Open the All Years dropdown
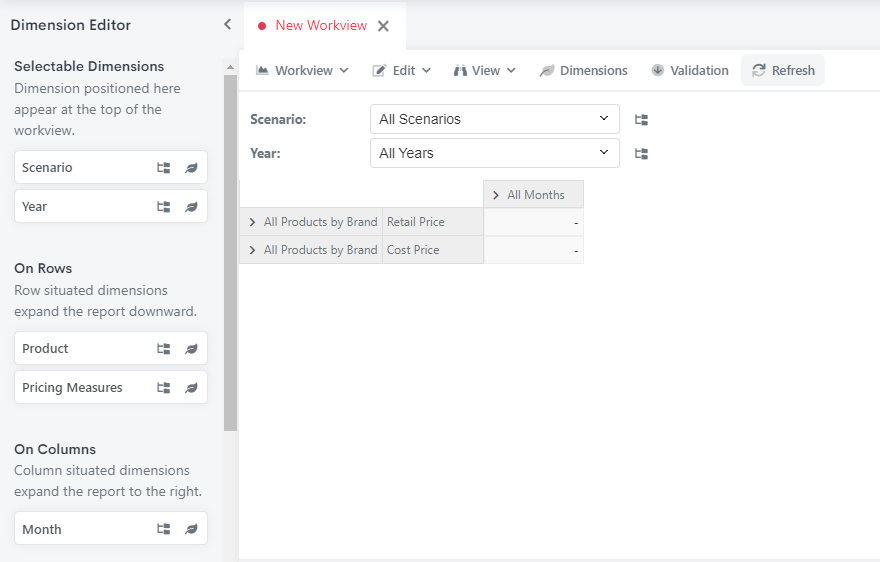This screenshot has width=880, height=562. [494, 153]
